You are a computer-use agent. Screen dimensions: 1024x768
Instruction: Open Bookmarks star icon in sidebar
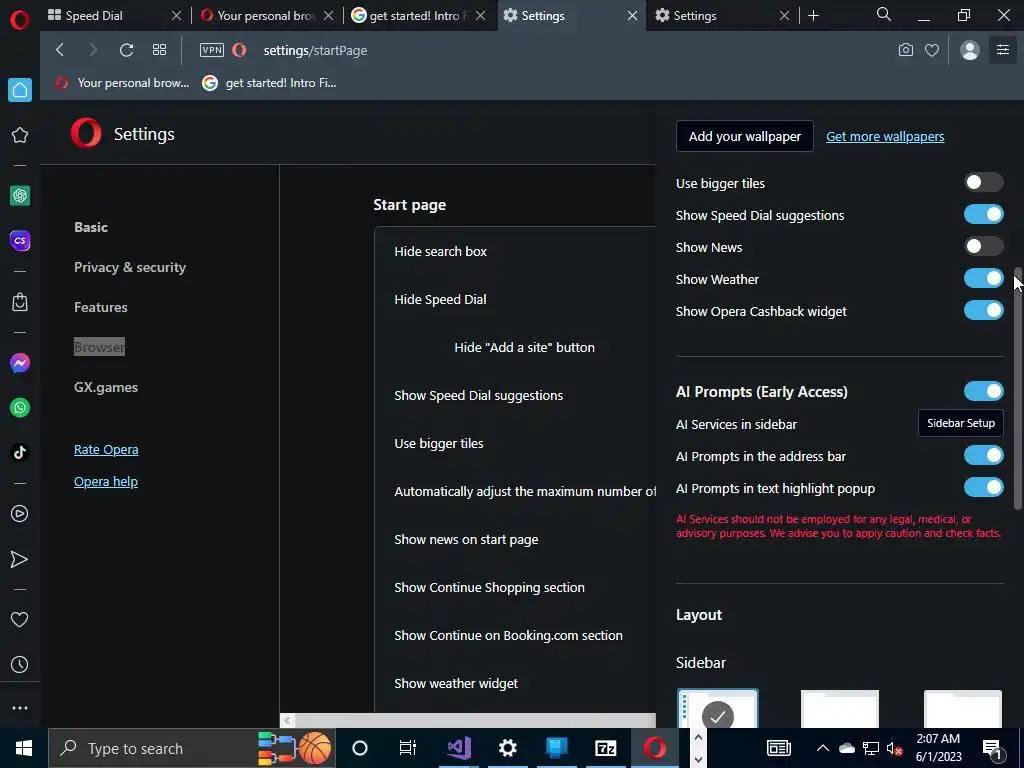[20, 135]
